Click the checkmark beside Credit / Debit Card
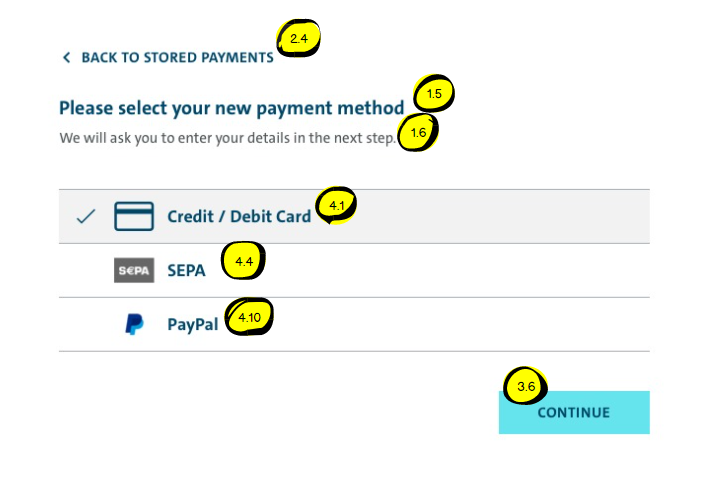The height and width of the screenshot is (490, 709). pos(86,216)
